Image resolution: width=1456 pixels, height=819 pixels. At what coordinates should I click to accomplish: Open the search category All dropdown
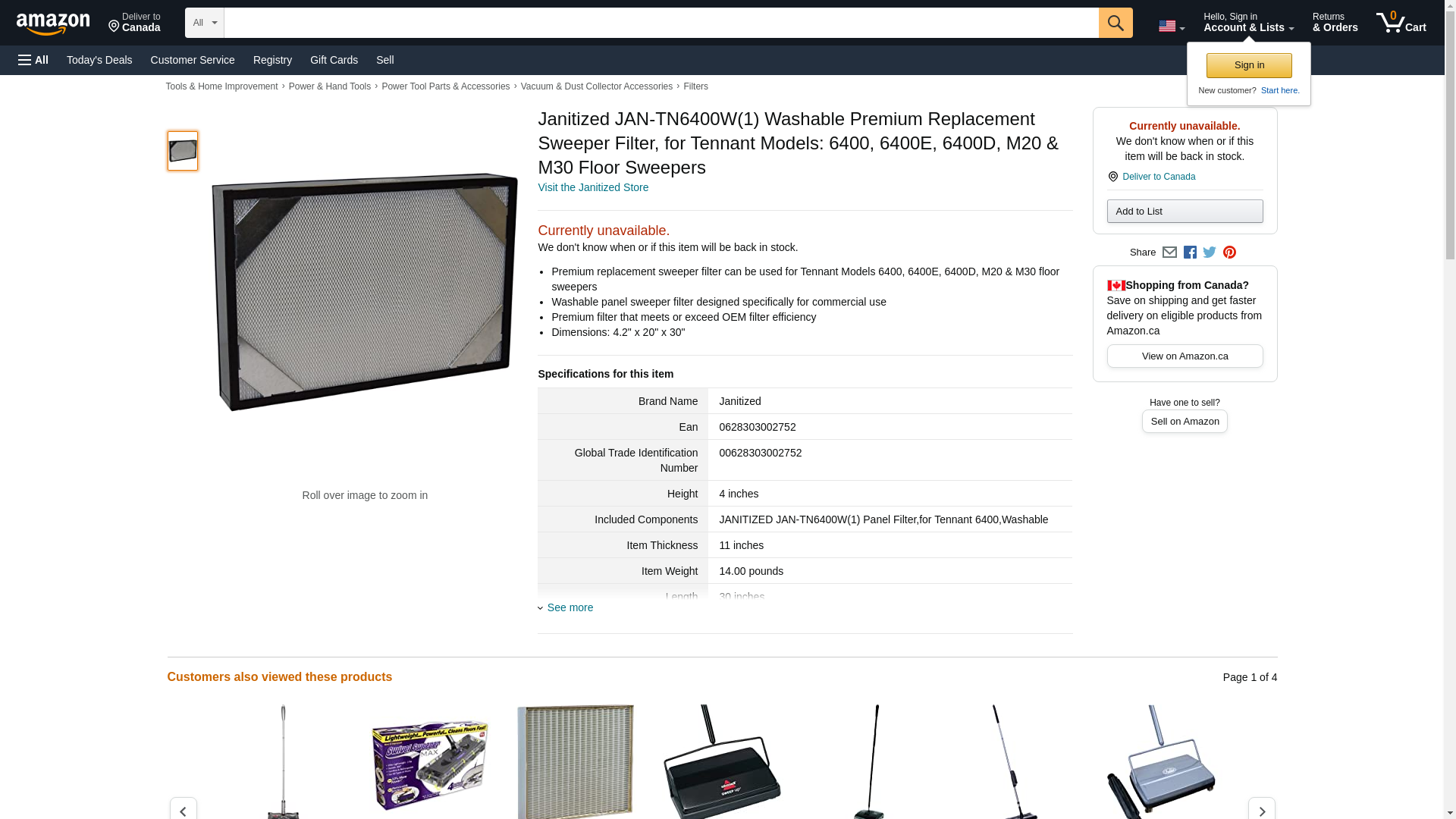[x=204, y=23]
